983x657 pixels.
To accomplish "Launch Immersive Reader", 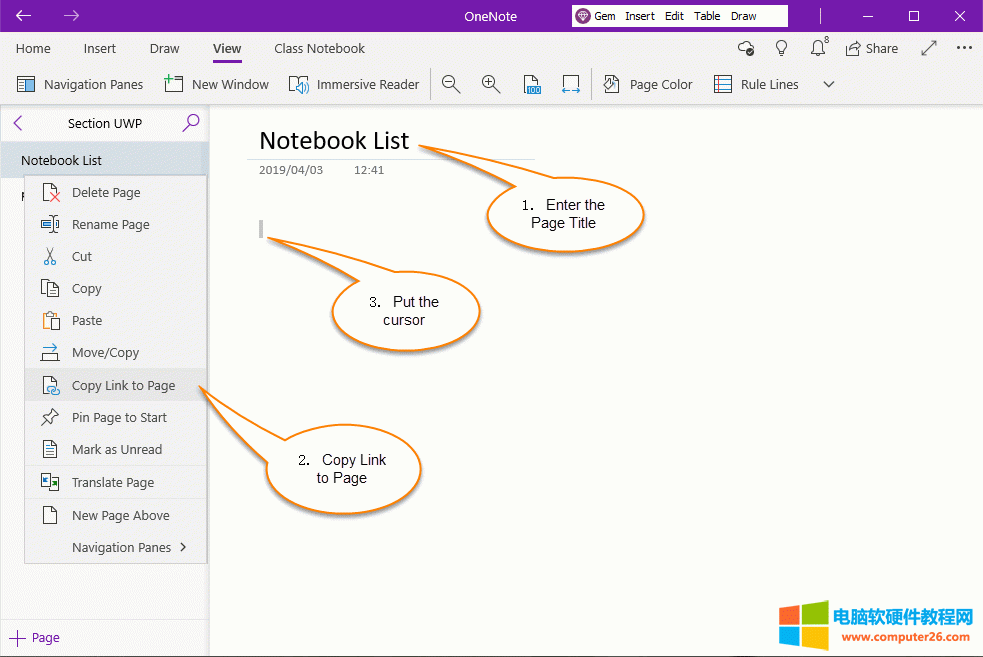I will (x=354, y=85).
